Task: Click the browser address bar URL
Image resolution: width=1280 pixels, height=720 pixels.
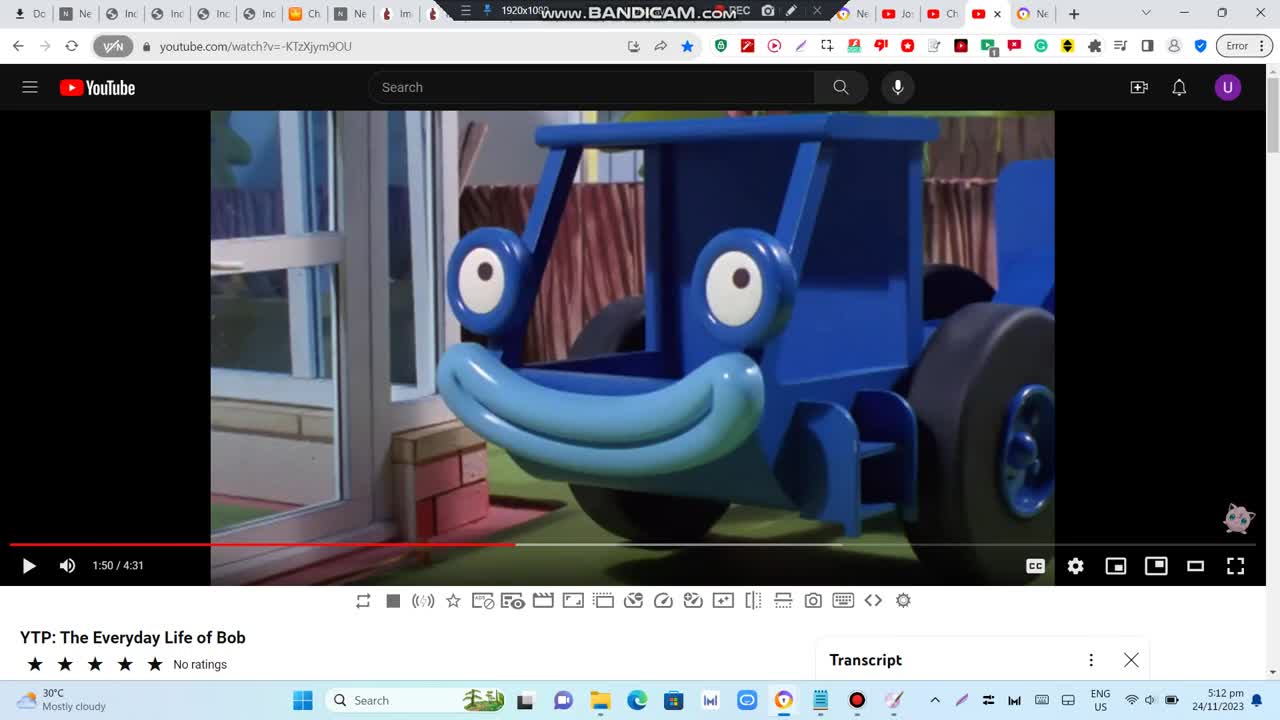Action: pyautogui.click(x=255, y=46)
